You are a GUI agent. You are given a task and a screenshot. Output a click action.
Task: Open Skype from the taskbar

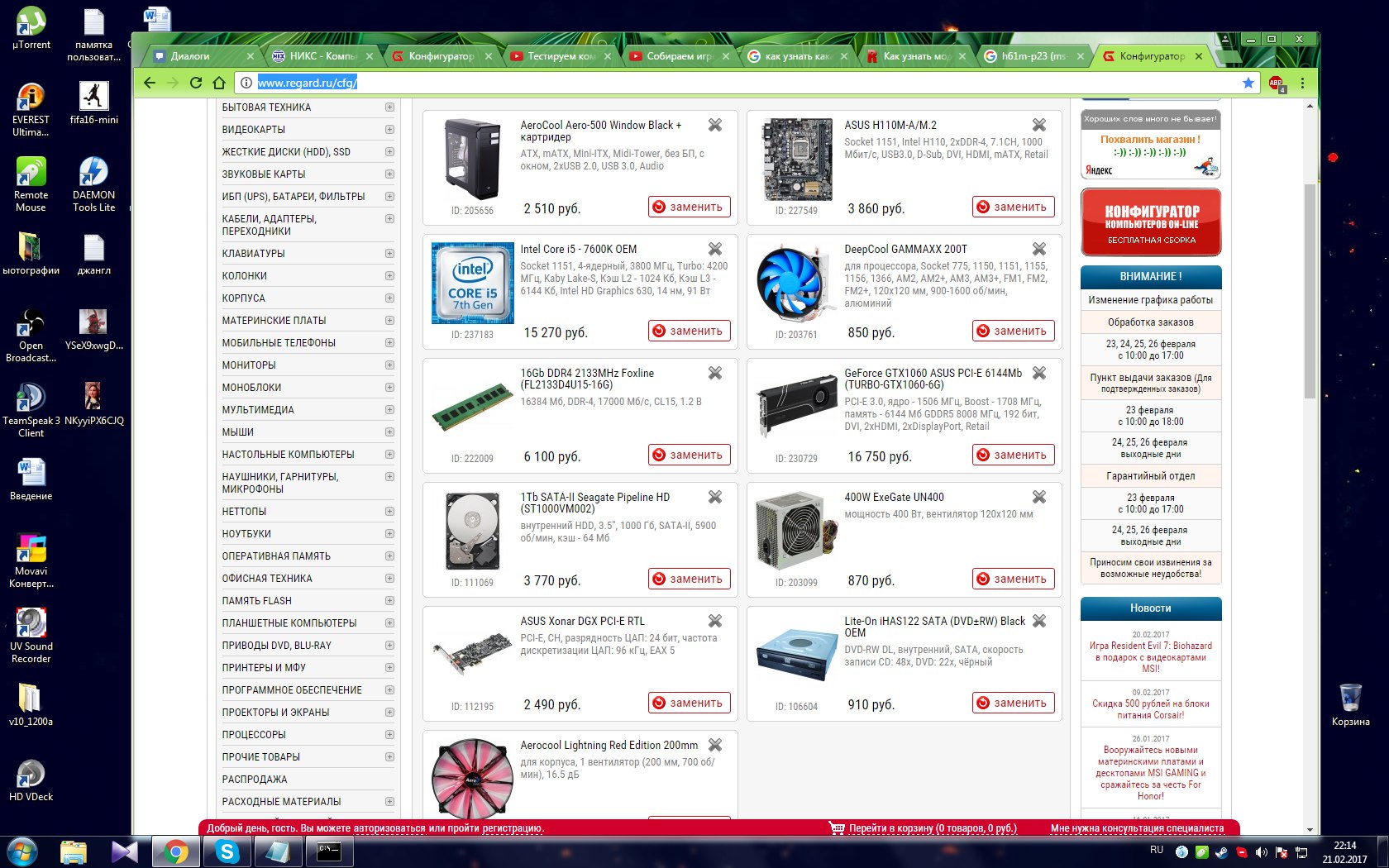coord(227,851)
